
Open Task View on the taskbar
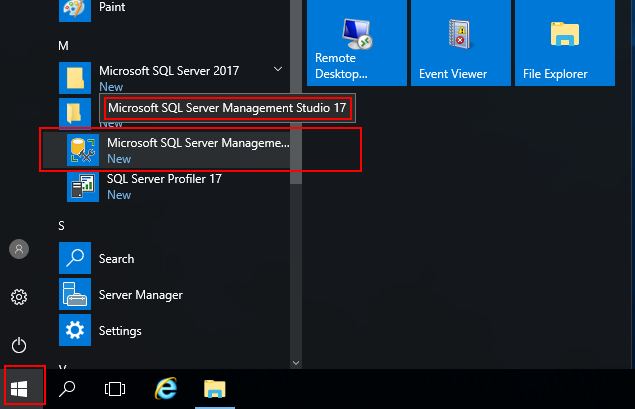pos(115,389)
